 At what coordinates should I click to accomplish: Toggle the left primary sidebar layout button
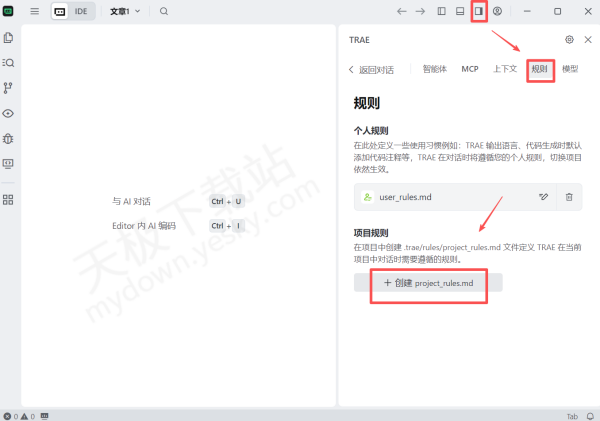[x=441, y=11]
